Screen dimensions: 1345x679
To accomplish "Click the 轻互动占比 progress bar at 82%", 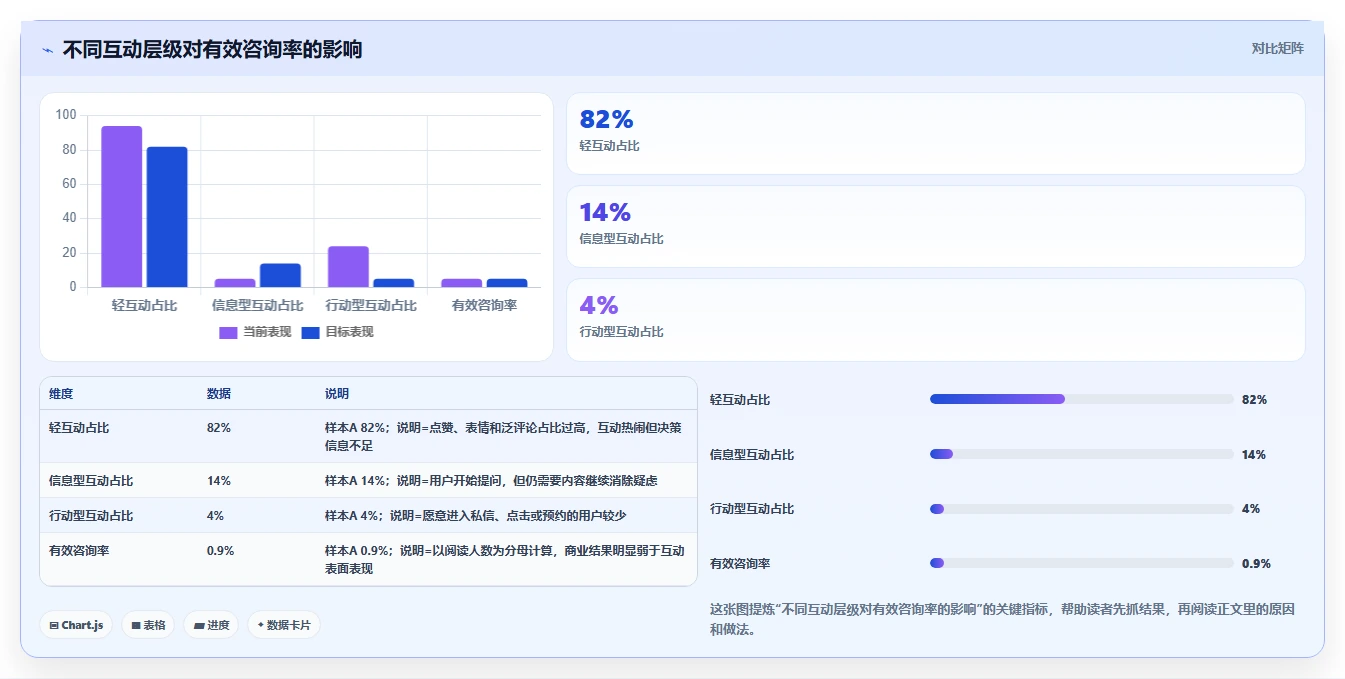I will tap(1082, 399).
